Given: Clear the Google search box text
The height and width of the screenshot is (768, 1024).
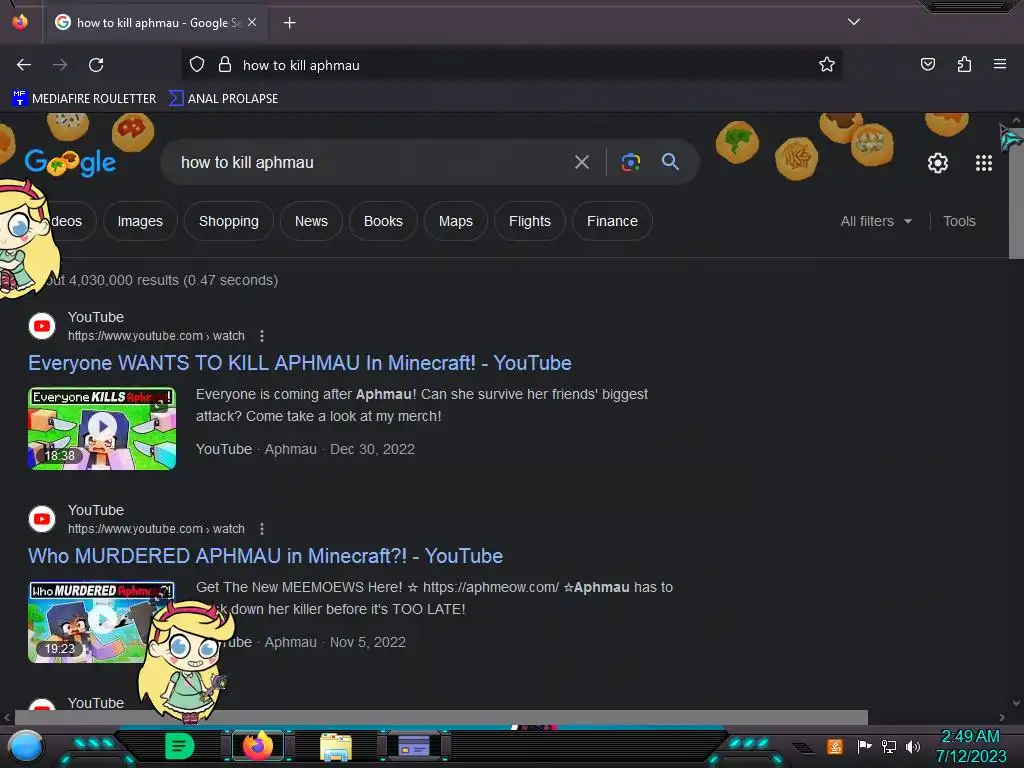Looking at the screenshot, I should 581,162.
